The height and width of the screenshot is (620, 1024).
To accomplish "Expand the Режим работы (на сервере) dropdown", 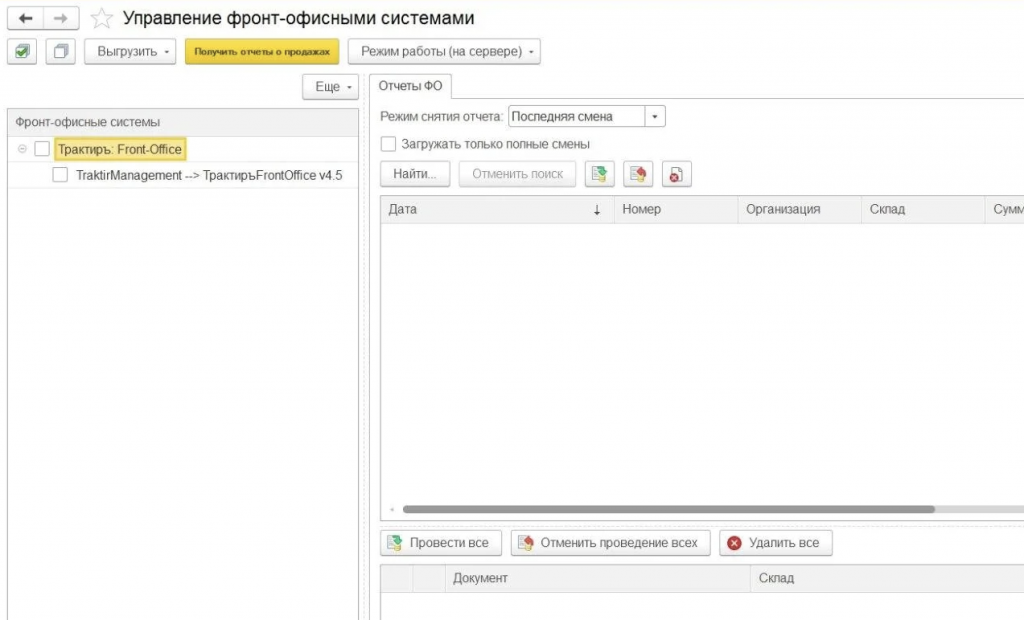I will point(444,52).
